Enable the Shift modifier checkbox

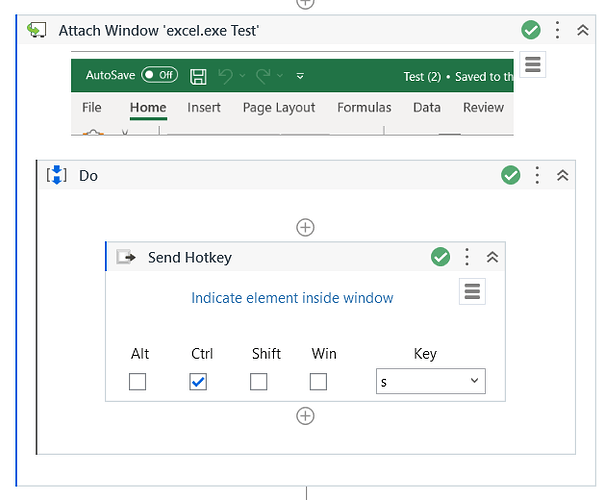click(259, 382)
